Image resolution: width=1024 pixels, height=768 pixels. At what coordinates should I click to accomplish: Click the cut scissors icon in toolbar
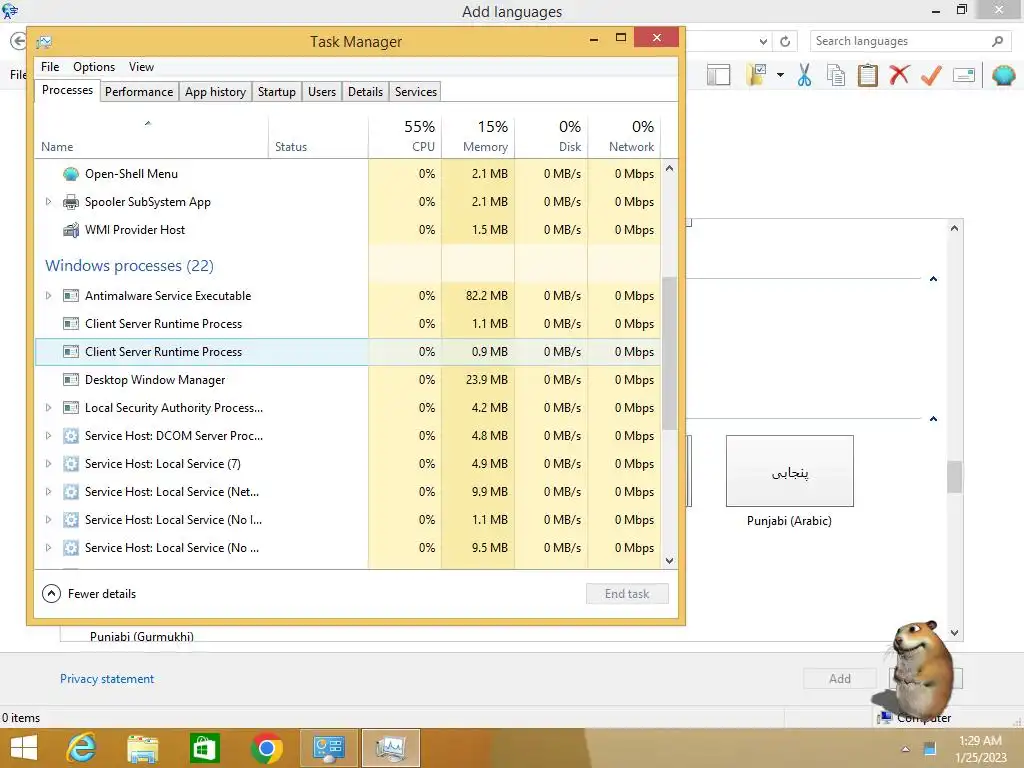click(804, 75)
